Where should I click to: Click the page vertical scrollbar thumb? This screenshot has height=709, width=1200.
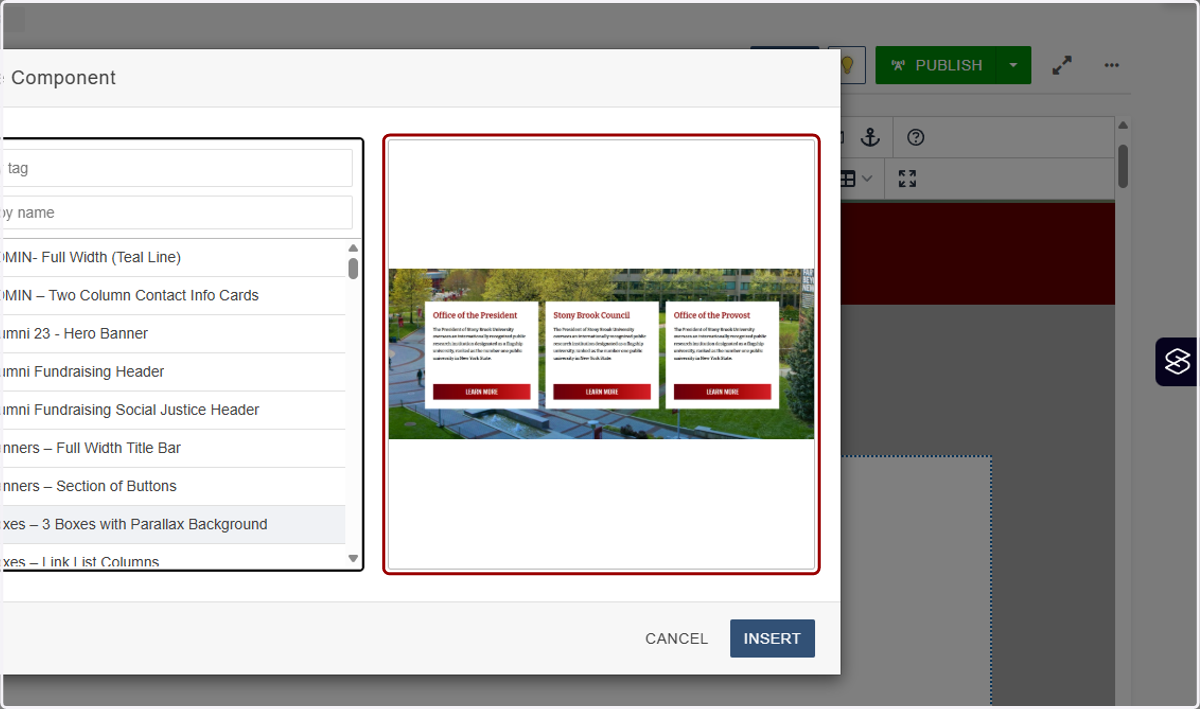[x=1123, y=166]
